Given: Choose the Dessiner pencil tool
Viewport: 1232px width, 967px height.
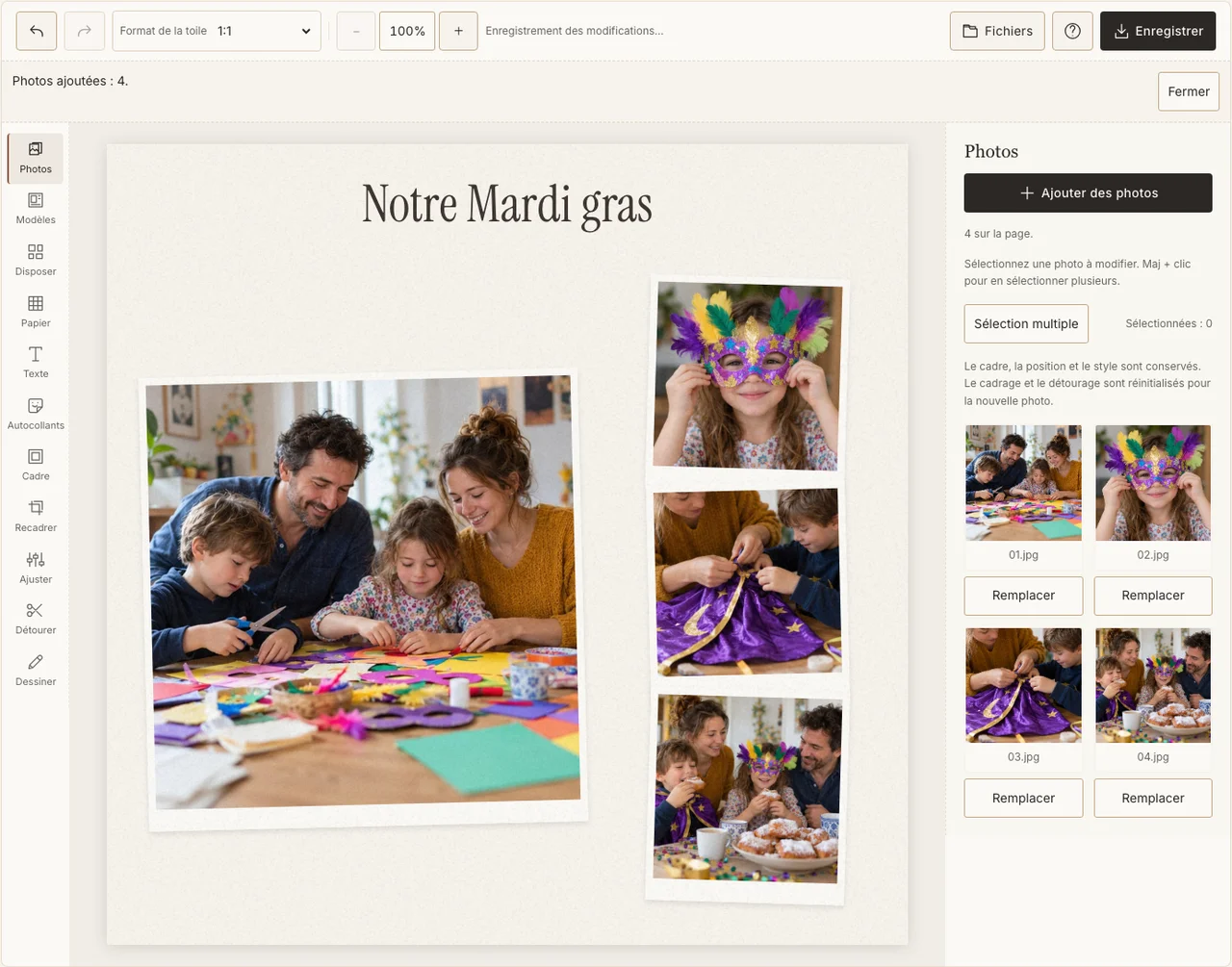Looking at the screenshot, I should tap(36, 671).
